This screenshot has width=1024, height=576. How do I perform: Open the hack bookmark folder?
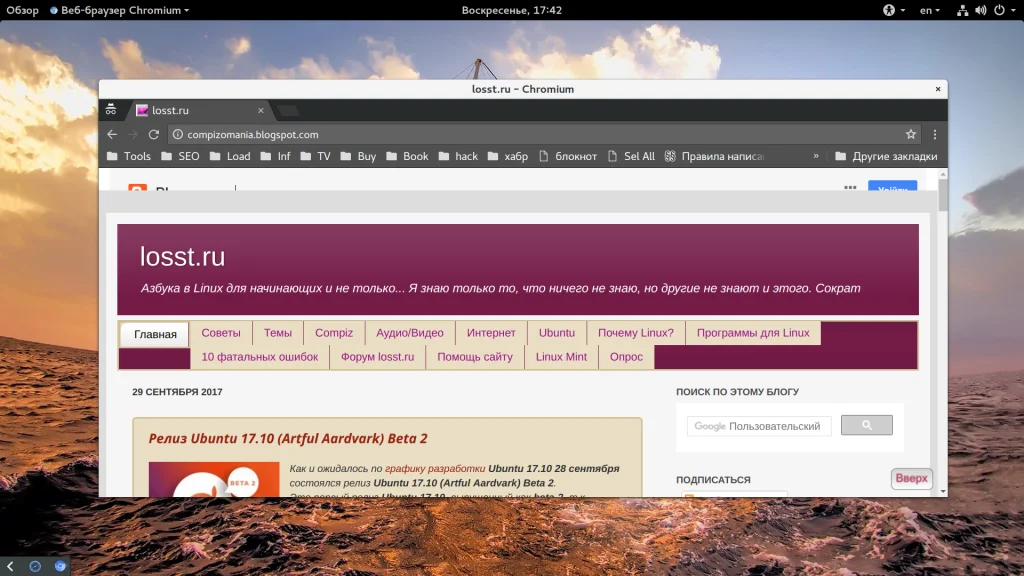tap(458, 156)
